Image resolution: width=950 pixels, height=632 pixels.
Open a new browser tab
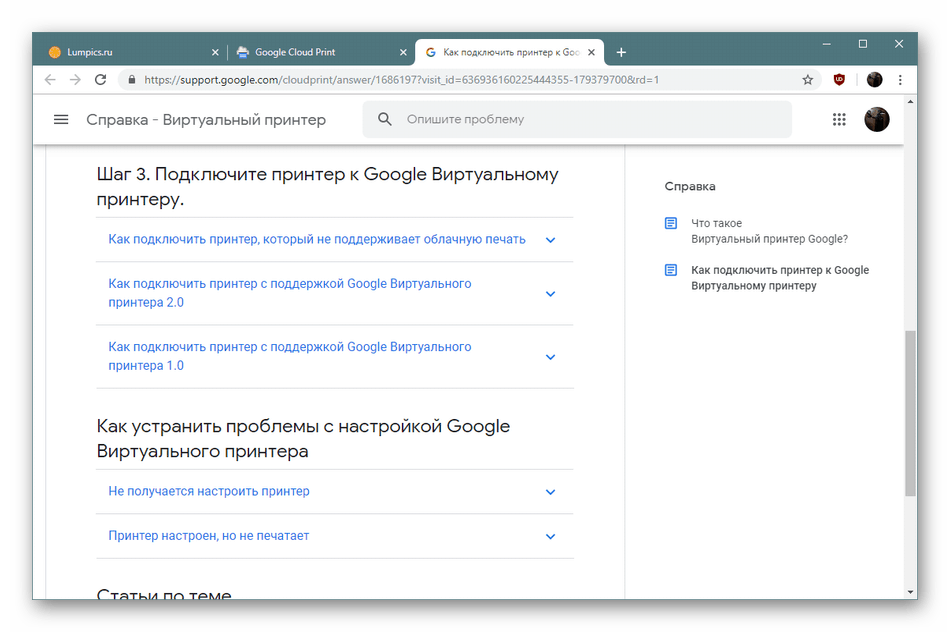click(x=621, y=52)
